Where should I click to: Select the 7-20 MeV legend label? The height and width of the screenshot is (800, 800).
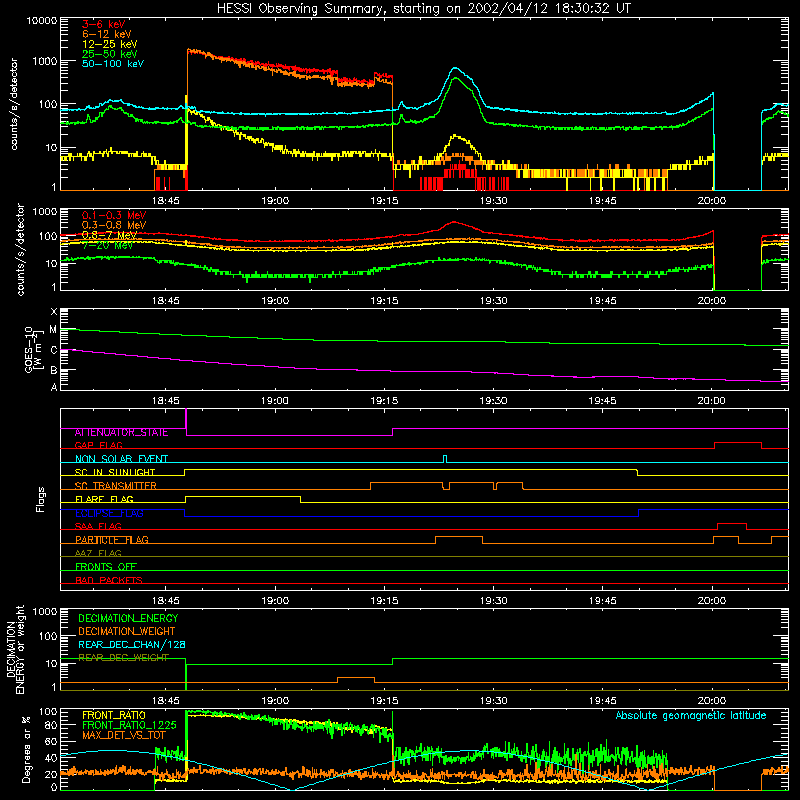point(107,245)
